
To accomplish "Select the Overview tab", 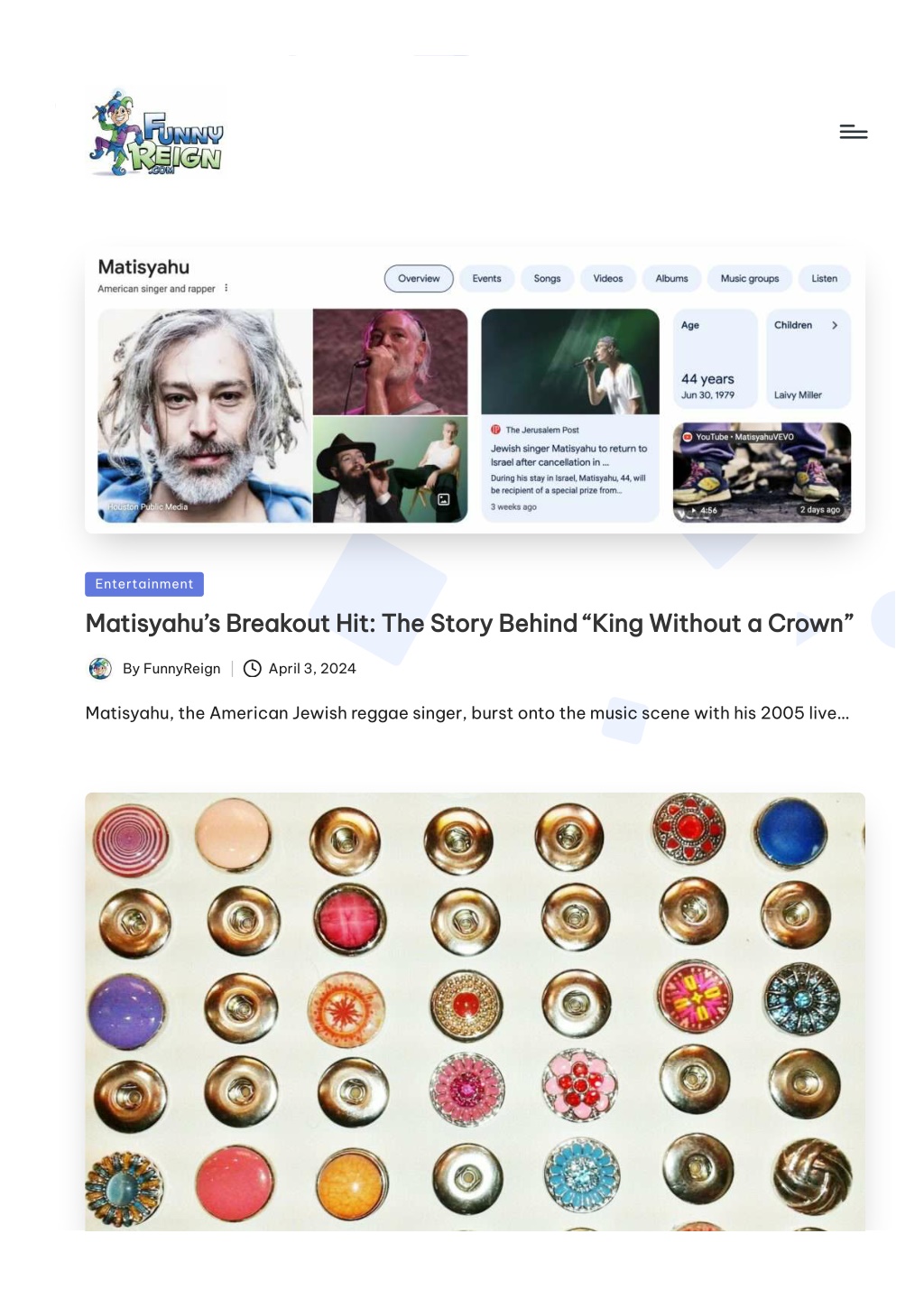I will click(419, 278).
